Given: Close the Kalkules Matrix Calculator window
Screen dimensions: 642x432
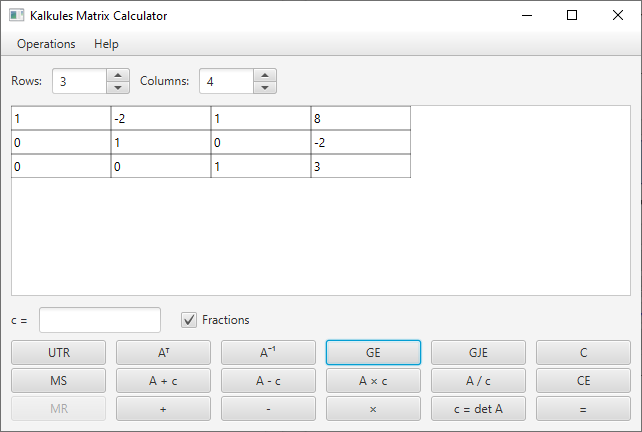Looking at the screenshot, I should tap(618, 16).
